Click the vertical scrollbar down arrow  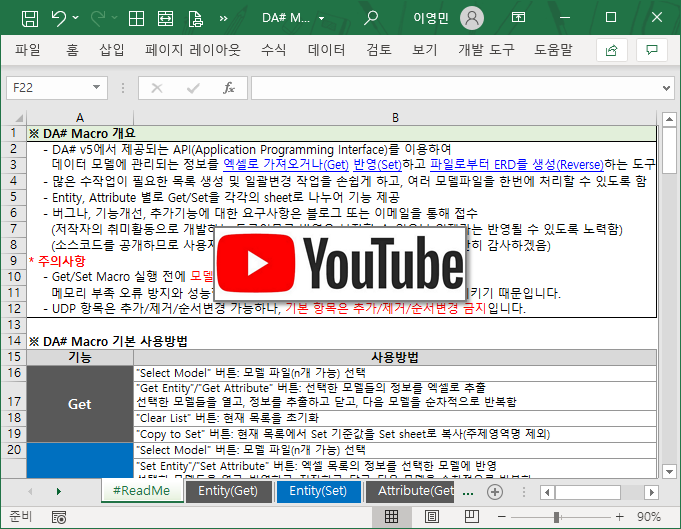coord(669,471)
